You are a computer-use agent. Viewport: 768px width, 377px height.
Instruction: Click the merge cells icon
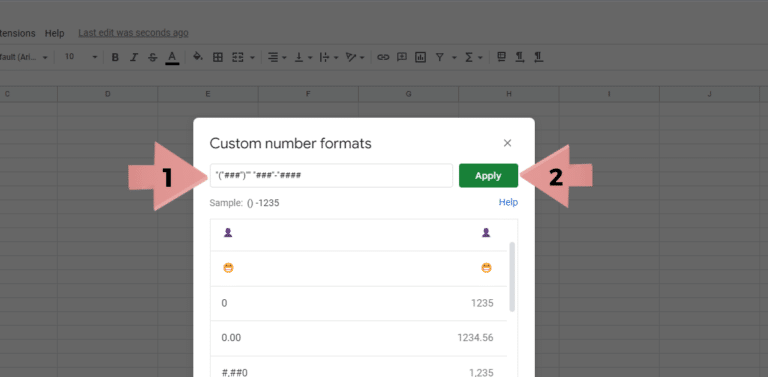[x=238, y=57]
